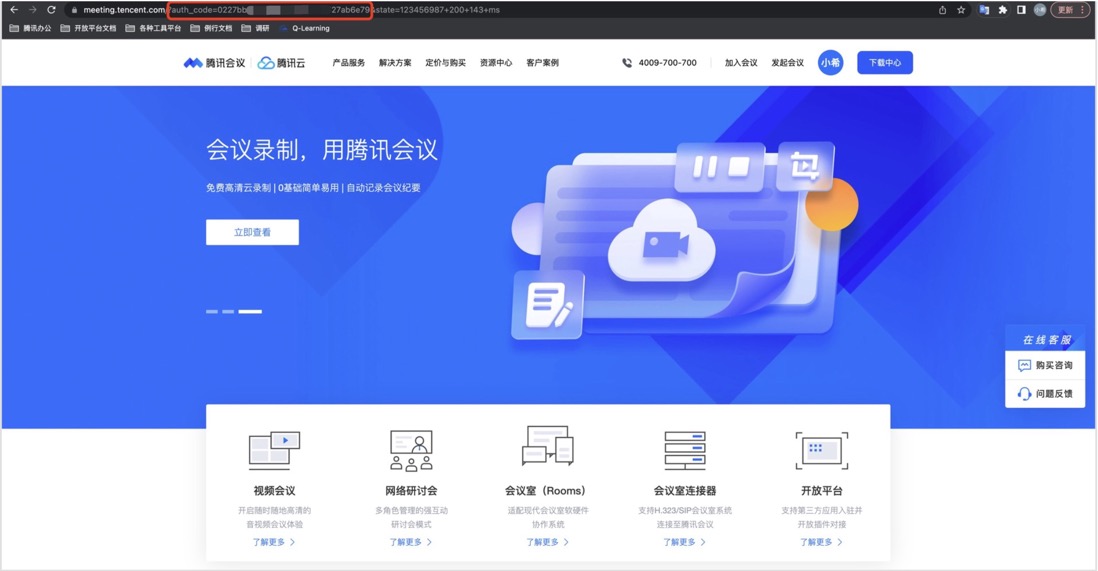Click the 视频会议 heading
The height and width of the screenshot is (571, 1098).
tap(274, 490)
